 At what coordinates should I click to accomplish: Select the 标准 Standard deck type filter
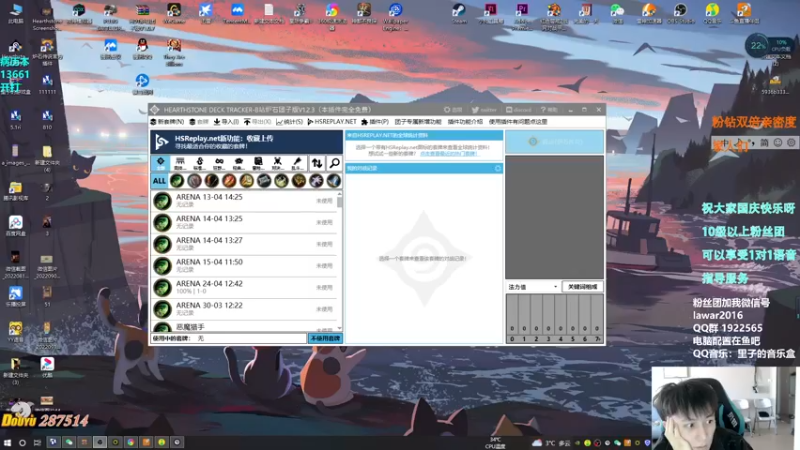[x=199, y=163]
